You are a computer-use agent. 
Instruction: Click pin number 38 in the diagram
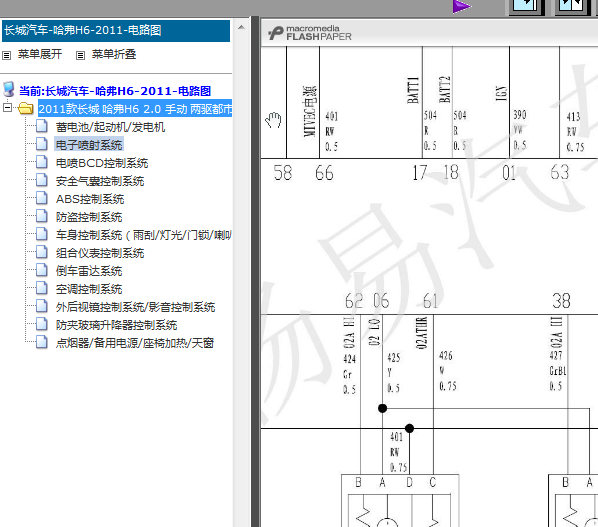coord(561,301)
